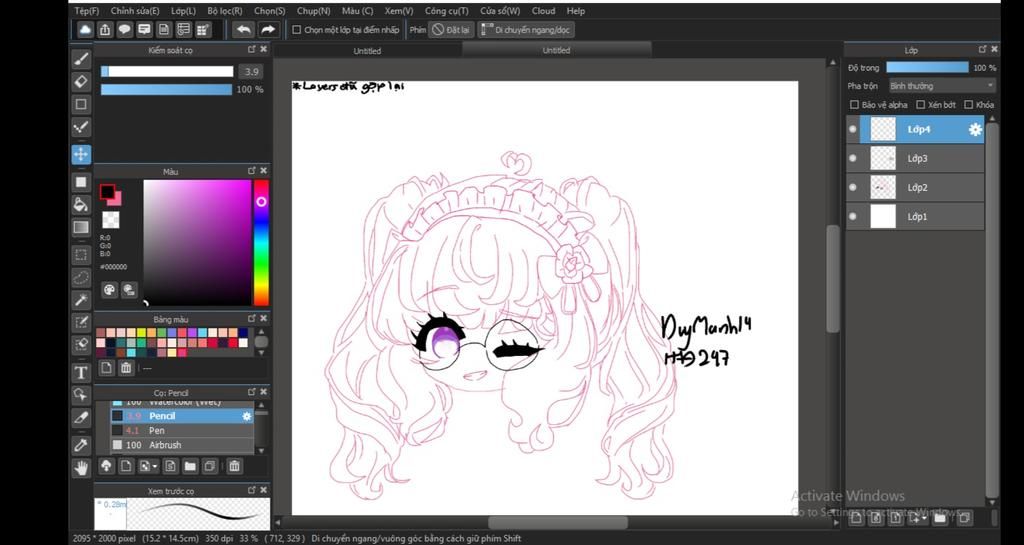Open the Bộ lọc(R) menu

[x=225, y=11]
